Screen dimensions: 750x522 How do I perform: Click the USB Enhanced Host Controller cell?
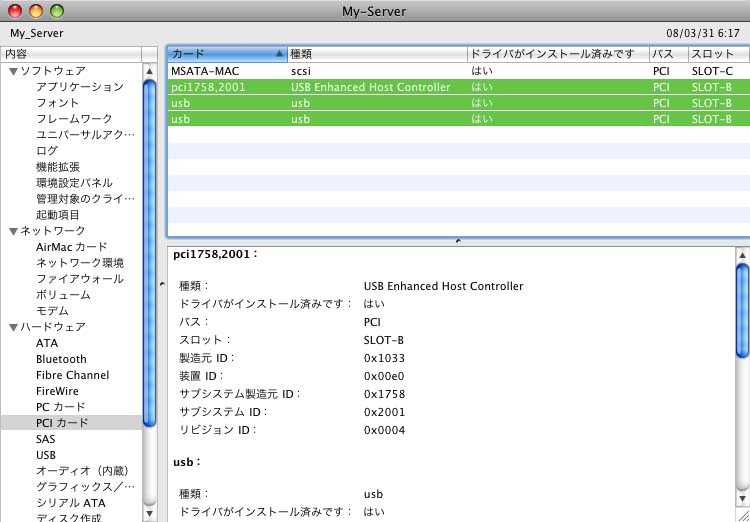coord(371,87)
